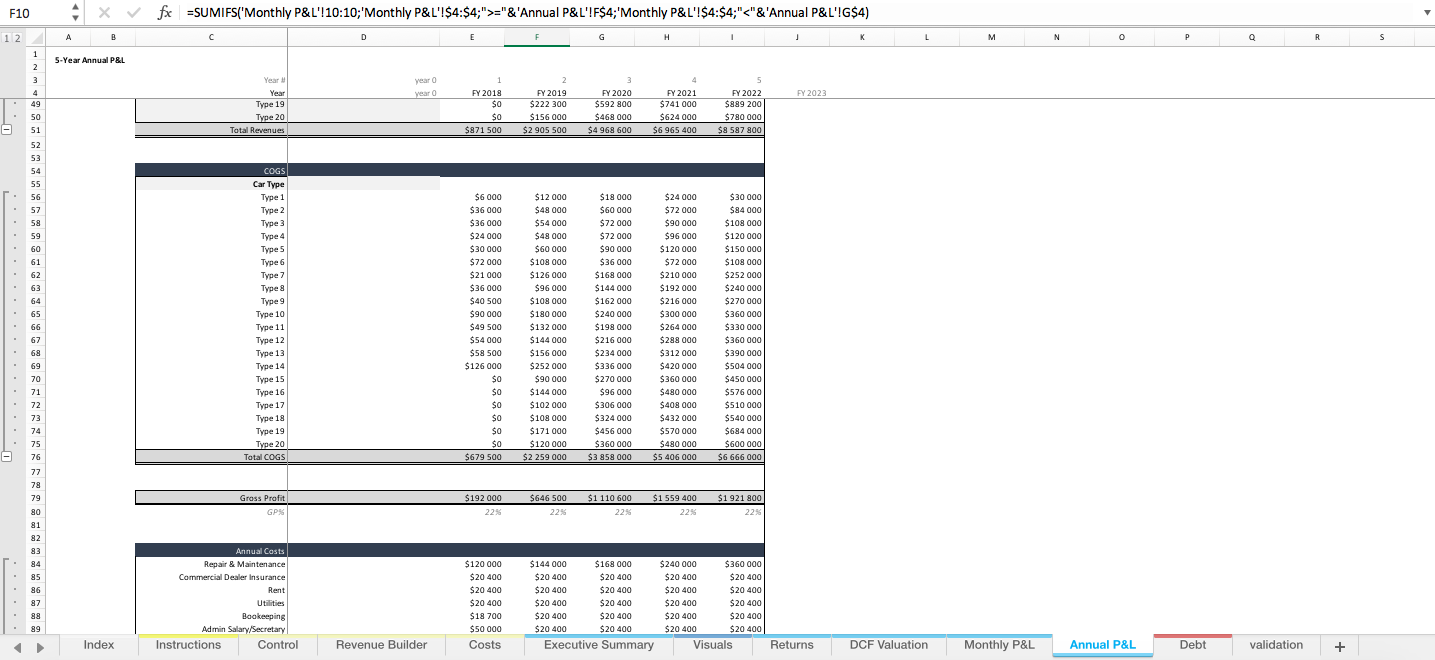The width and height of the screenshot is (1435, 660).
Task: Open the DCF Valuation sheet tab
Action: tap(887, 645)
